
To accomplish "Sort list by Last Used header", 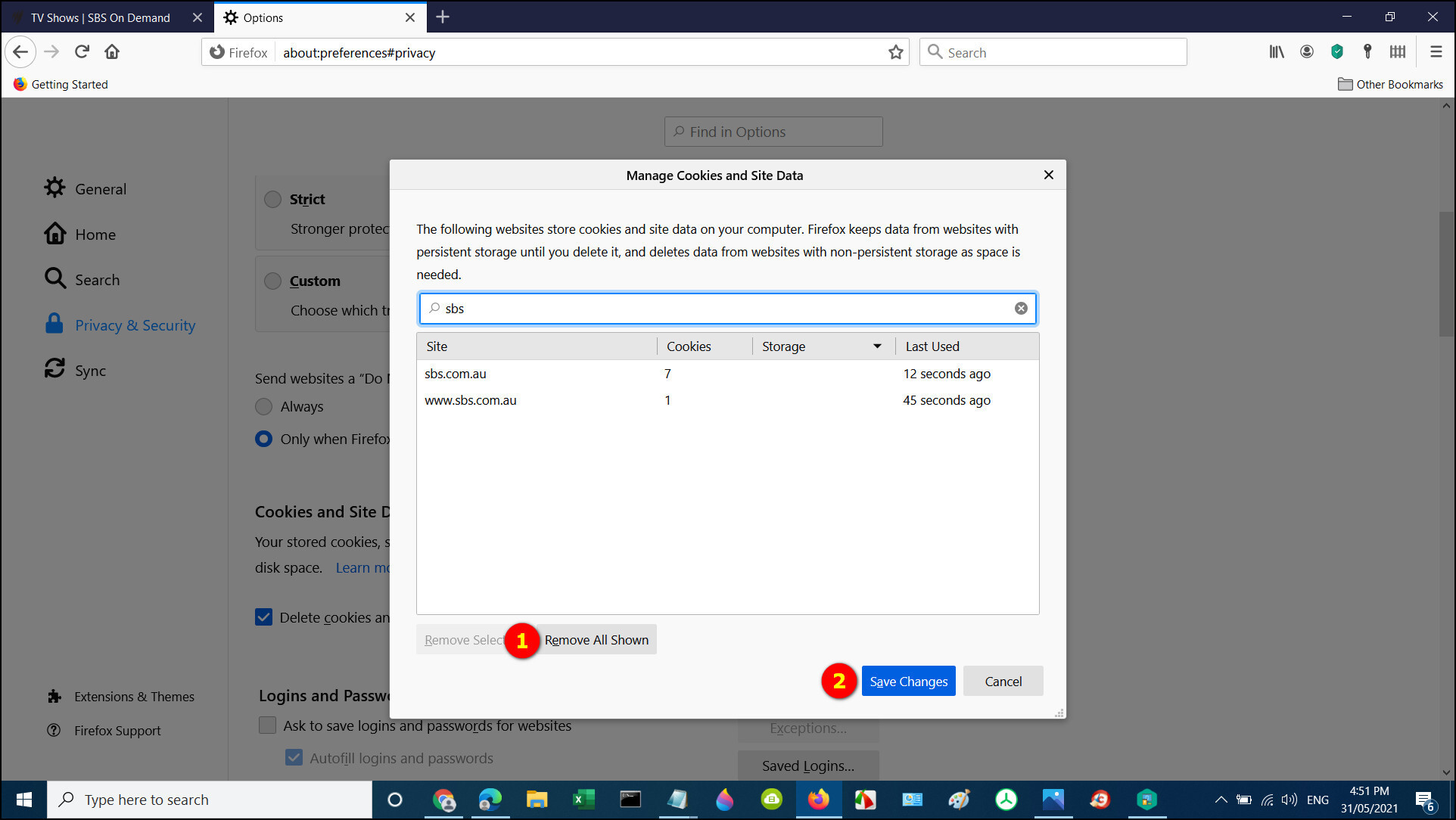I will pos(932,346).
